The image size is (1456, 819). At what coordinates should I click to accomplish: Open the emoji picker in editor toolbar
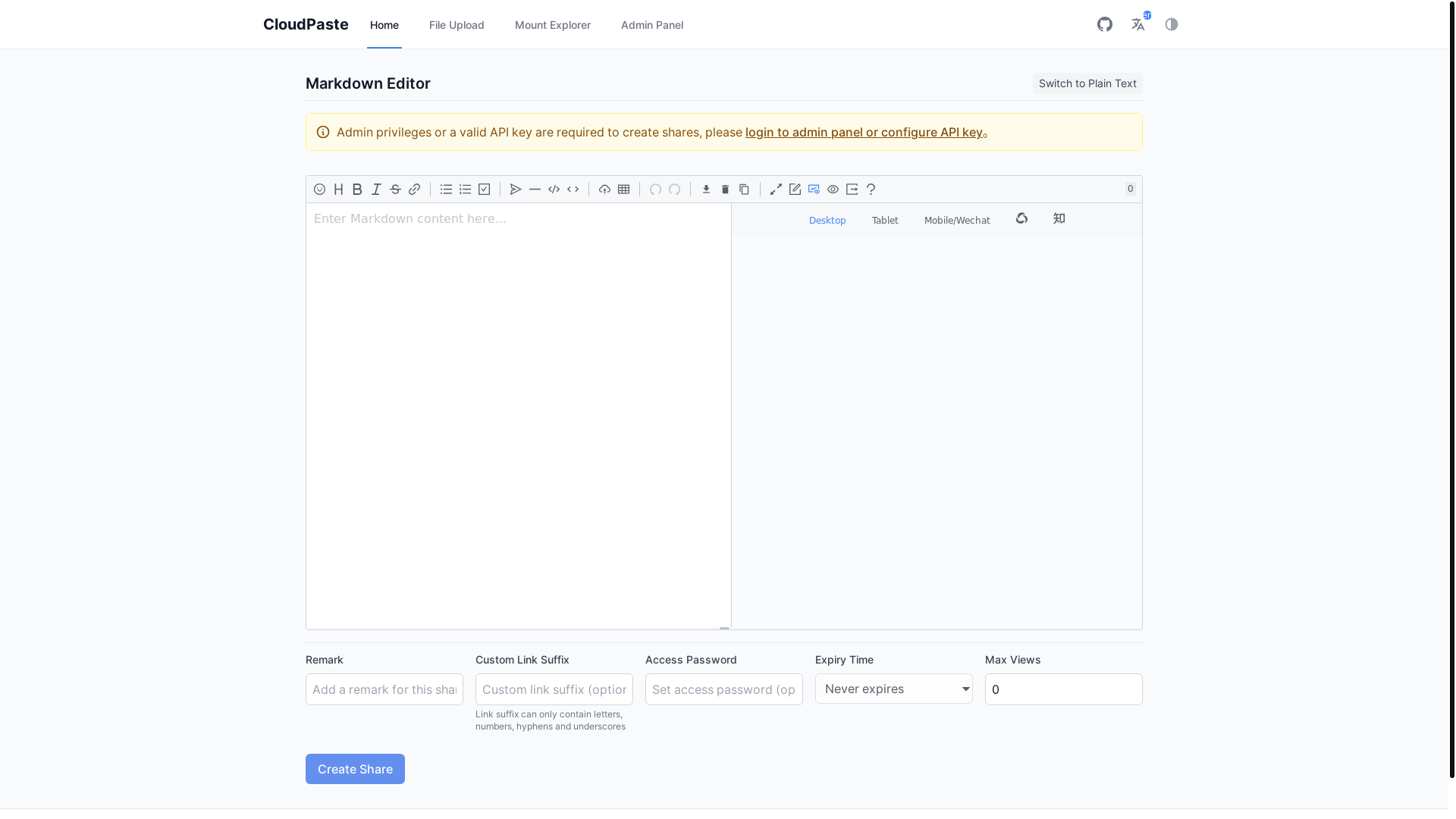[x=319, y=190]
